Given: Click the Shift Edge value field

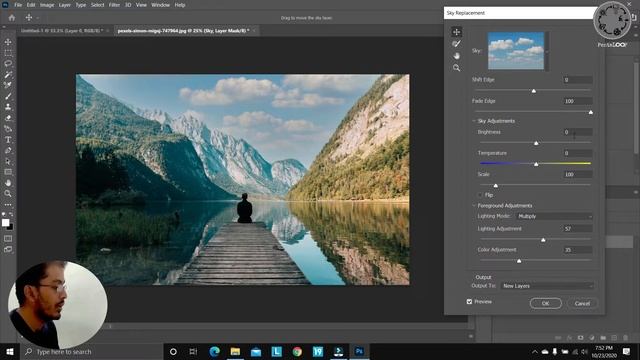Looking at the screenshot, I should point(578,80).
